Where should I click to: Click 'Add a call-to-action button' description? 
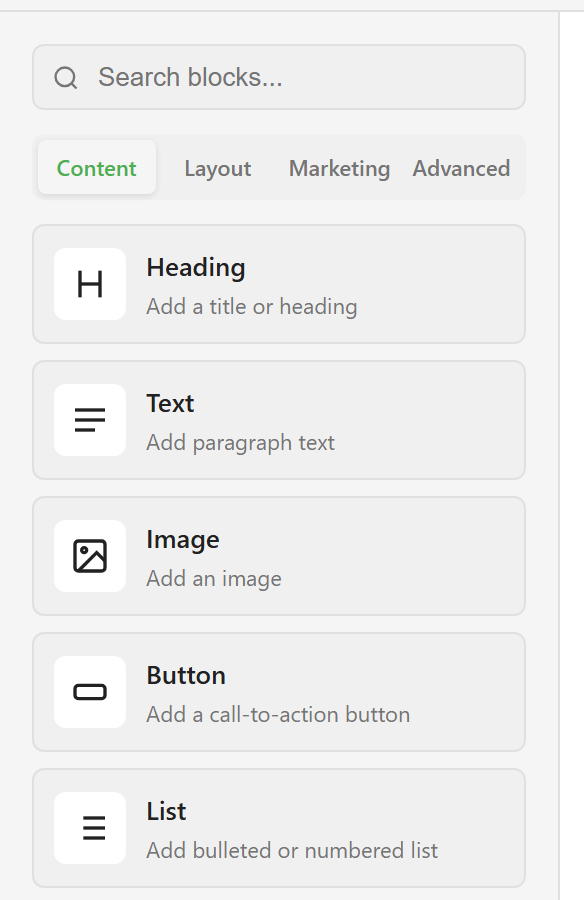point(278,715)
